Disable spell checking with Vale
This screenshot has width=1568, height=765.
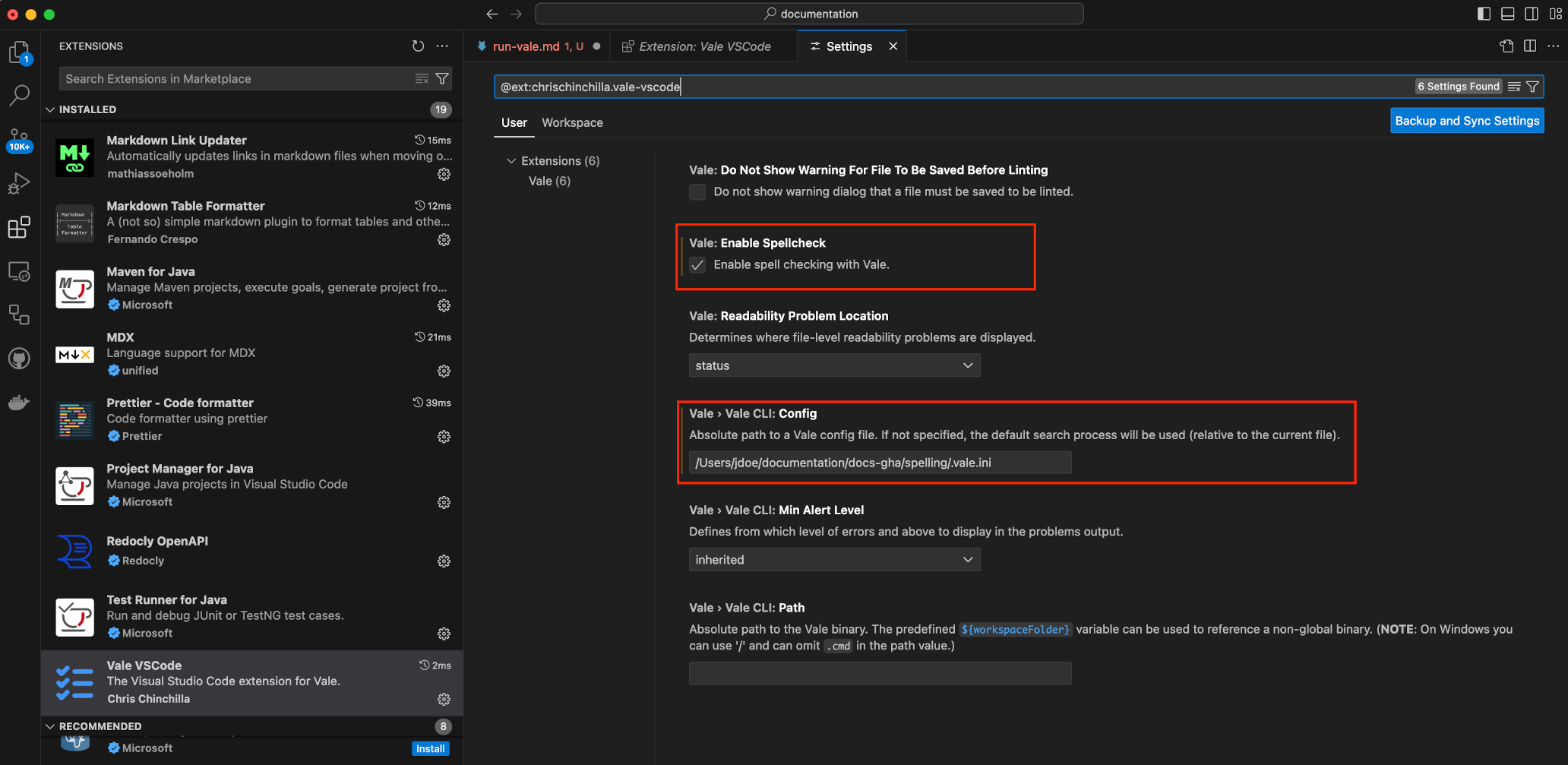pos(697,264)
